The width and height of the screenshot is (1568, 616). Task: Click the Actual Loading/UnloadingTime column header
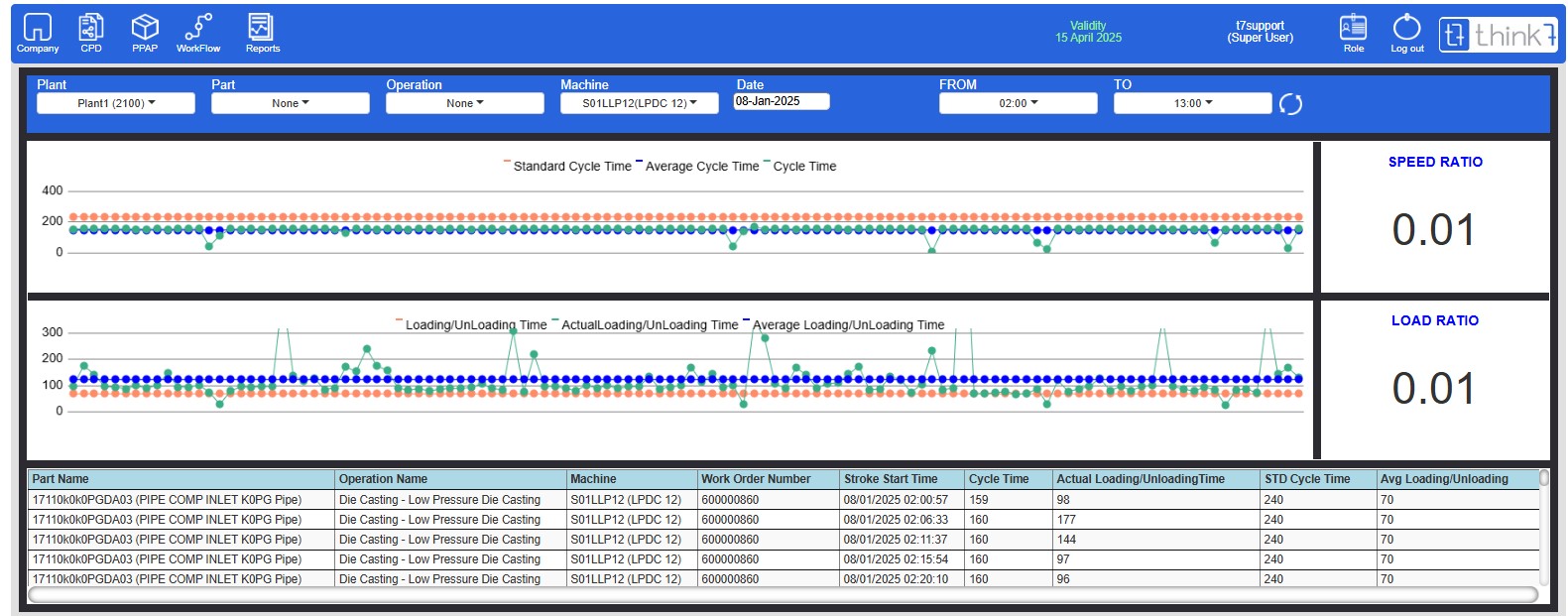(1156, 479)
